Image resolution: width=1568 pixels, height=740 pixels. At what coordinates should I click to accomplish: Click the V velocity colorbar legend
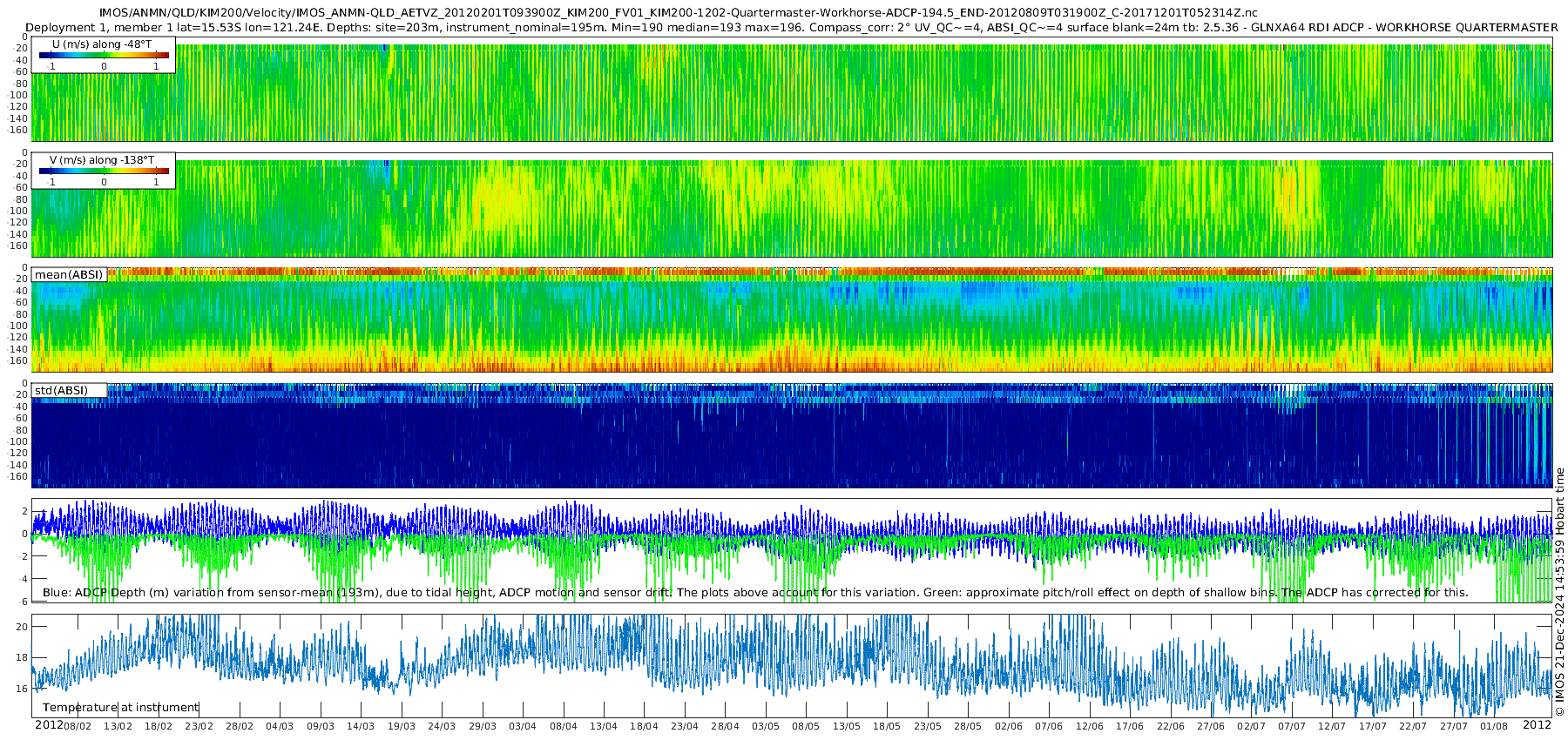104,172
